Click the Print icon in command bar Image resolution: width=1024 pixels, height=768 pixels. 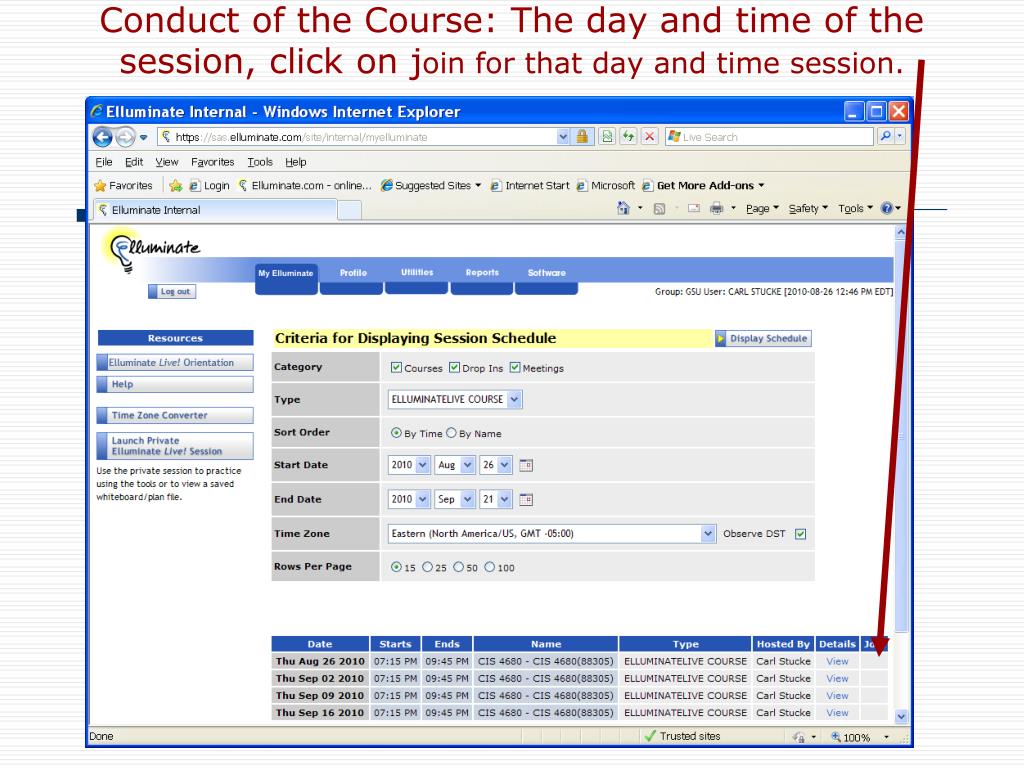[716, 209]
